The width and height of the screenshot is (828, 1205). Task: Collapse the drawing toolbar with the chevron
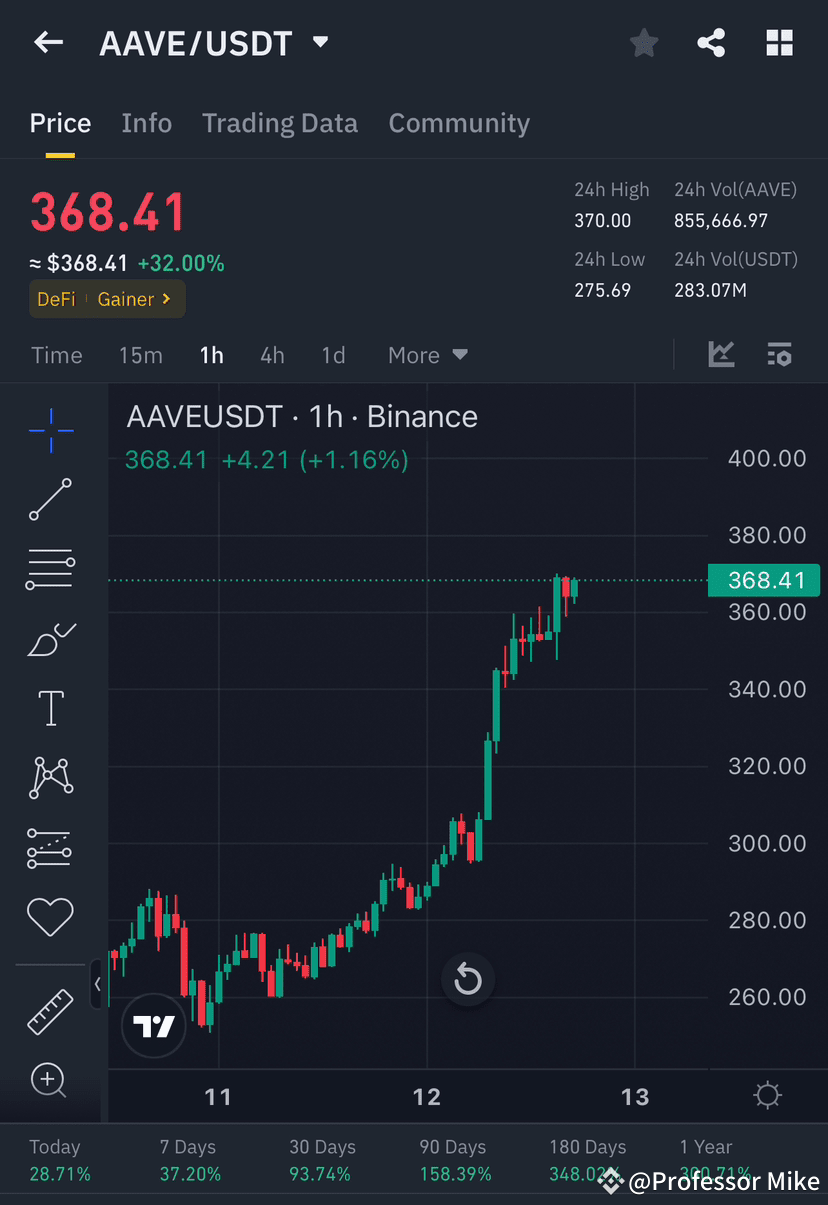98,984
